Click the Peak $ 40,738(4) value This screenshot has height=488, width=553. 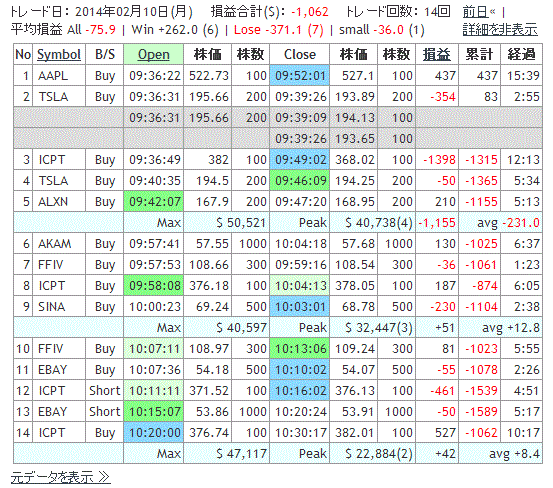pos(379,222)
